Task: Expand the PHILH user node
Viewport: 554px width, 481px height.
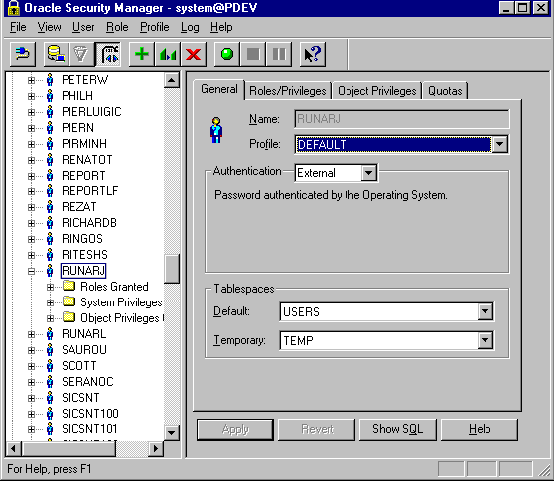Action: click(x=31, y=96)
